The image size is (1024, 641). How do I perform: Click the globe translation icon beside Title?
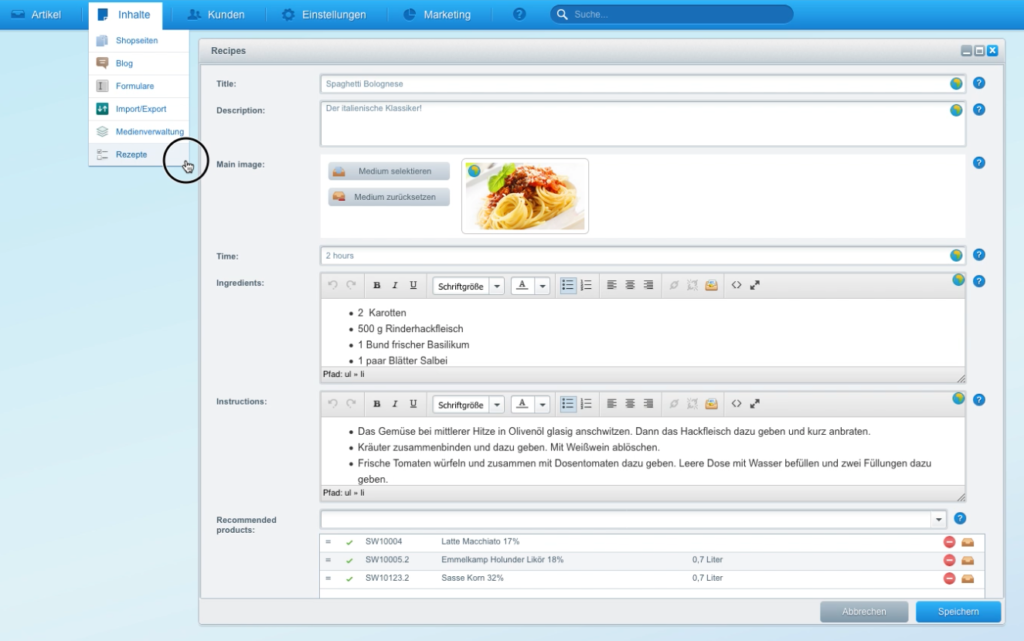(x=956, y=84)
